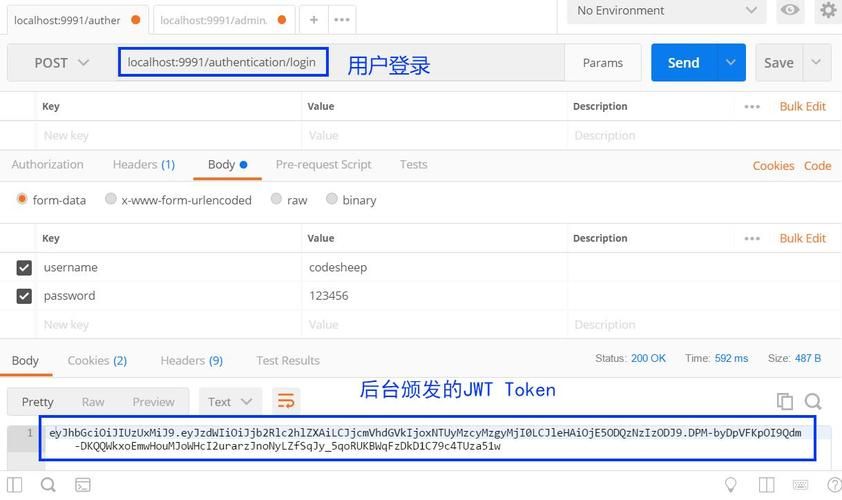Expand the Send button arrow menu
Image resolution: width=842 pixels, height=500 pixels.
pos(730,62)
